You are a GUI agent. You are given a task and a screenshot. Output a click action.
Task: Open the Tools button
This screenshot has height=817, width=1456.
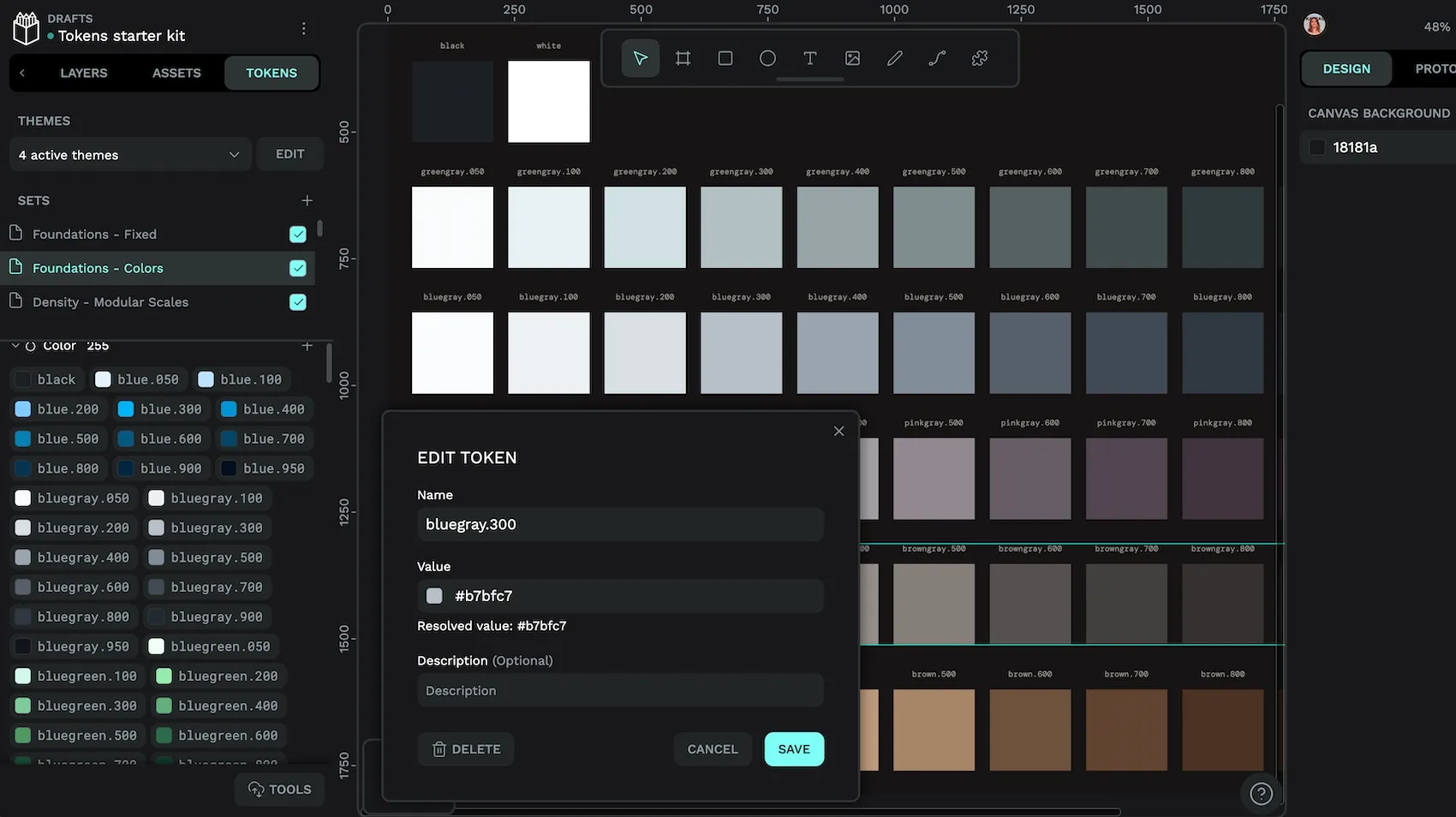click(x=280, y=789)
